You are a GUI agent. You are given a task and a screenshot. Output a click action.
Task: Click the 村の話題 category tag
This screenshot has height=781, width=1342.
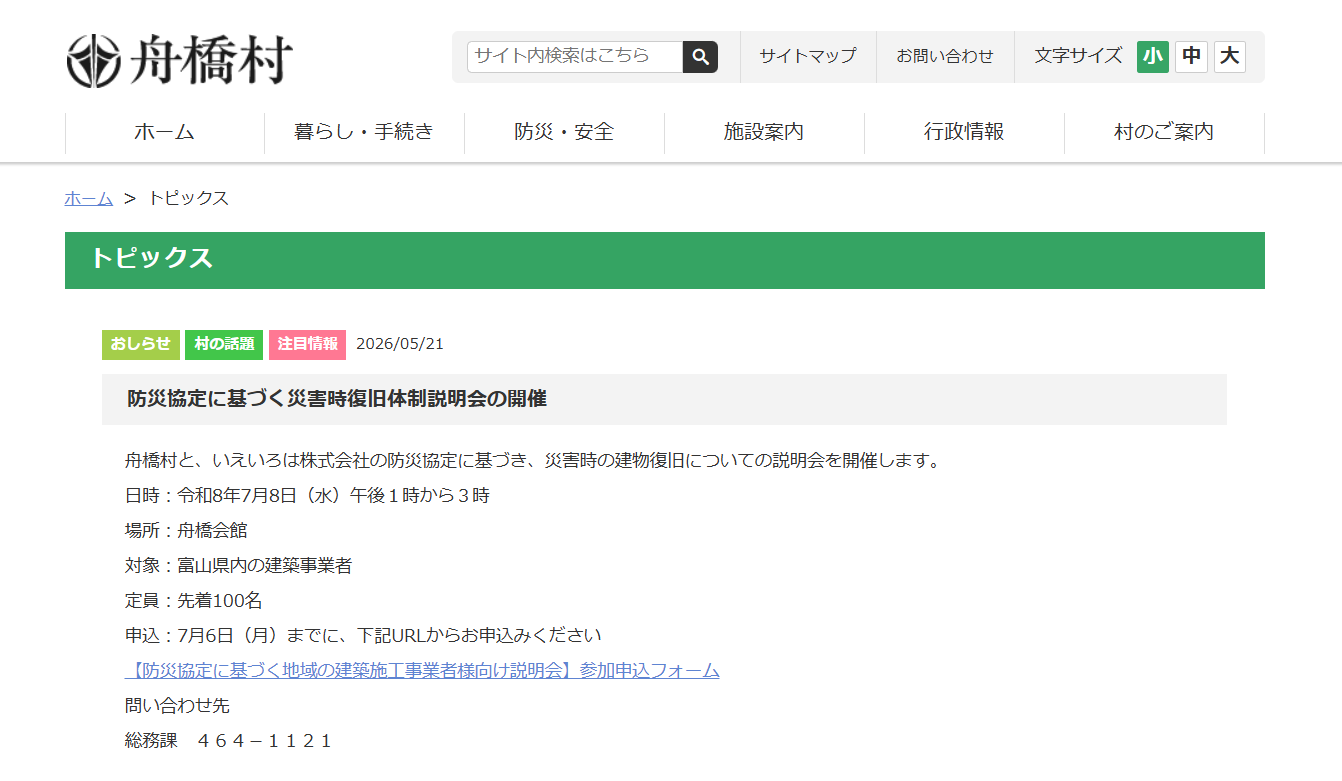click(x=224, y=344)
